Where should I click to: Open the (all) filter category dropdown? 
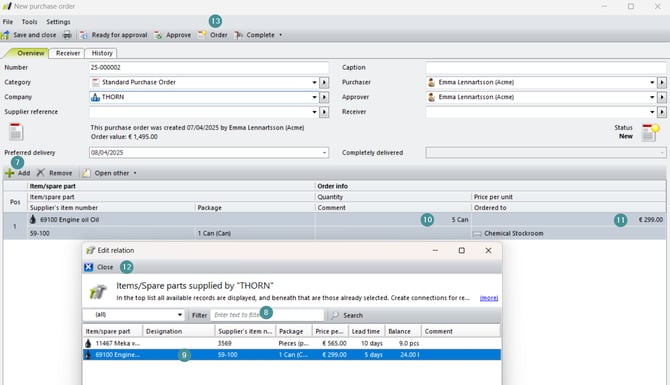[133, 315]
